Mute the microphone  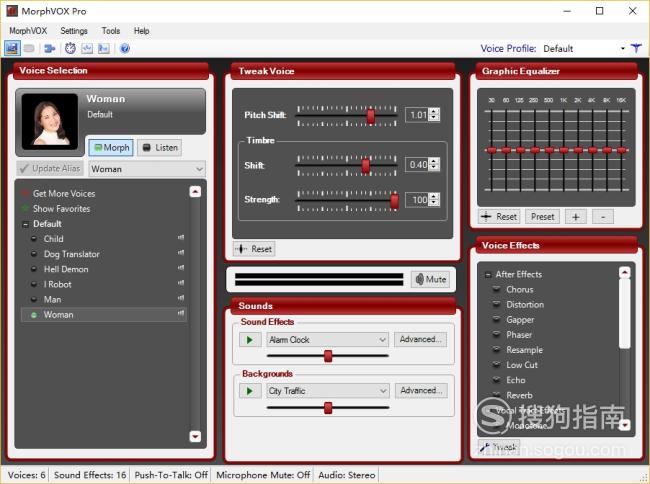[x=431, y=279]
